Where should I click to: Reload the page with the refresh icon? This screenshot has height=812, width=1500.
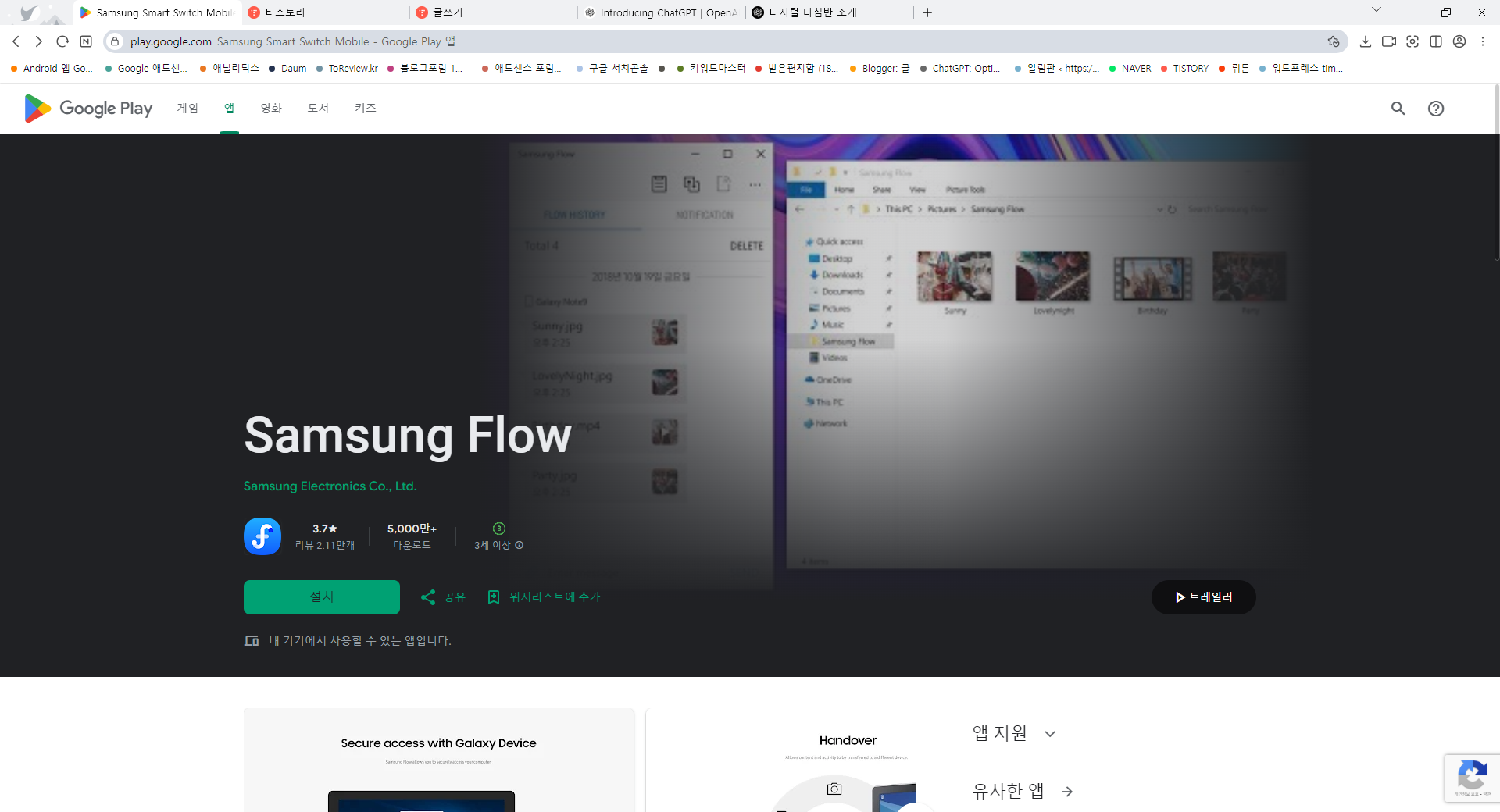coord(62,41)
